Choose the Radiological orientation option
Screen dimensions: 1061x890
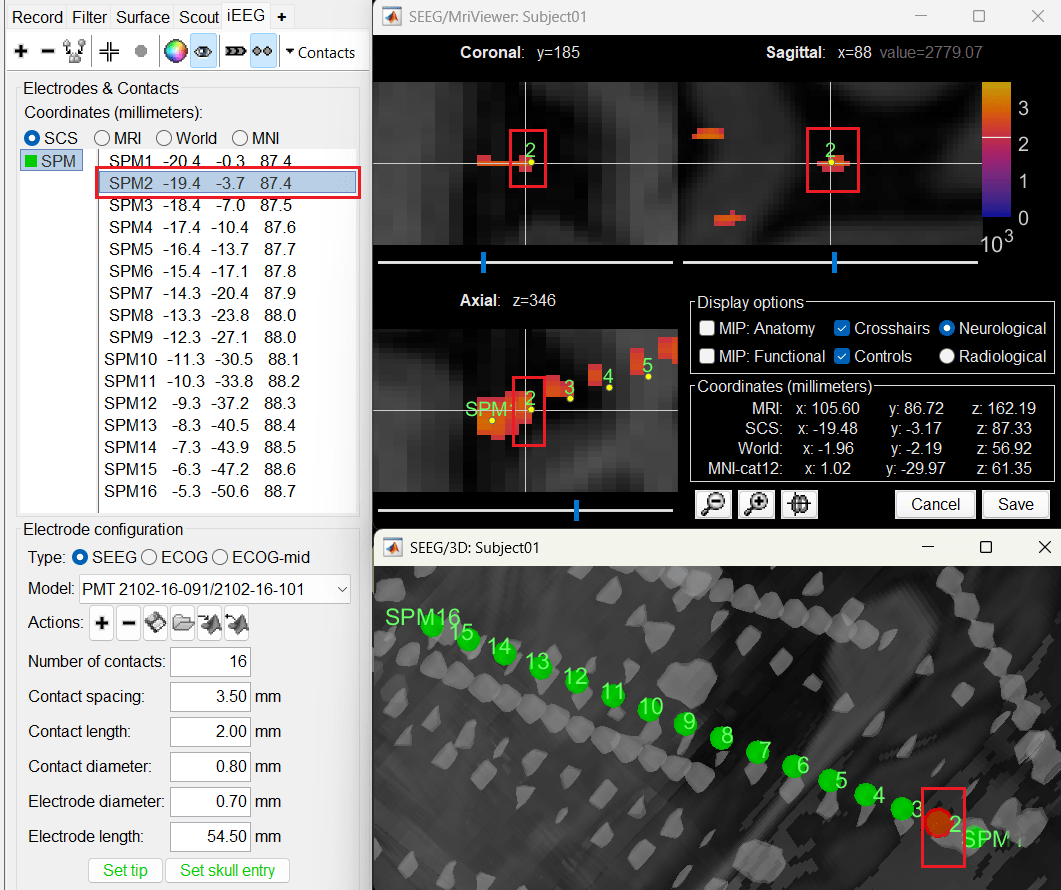[x=946, y=356]
